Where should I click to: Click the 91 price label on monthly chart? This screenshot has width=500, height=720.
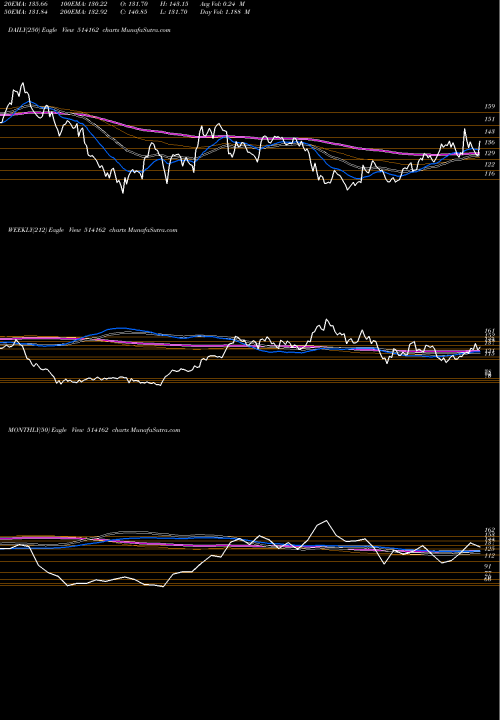[489, 567]
